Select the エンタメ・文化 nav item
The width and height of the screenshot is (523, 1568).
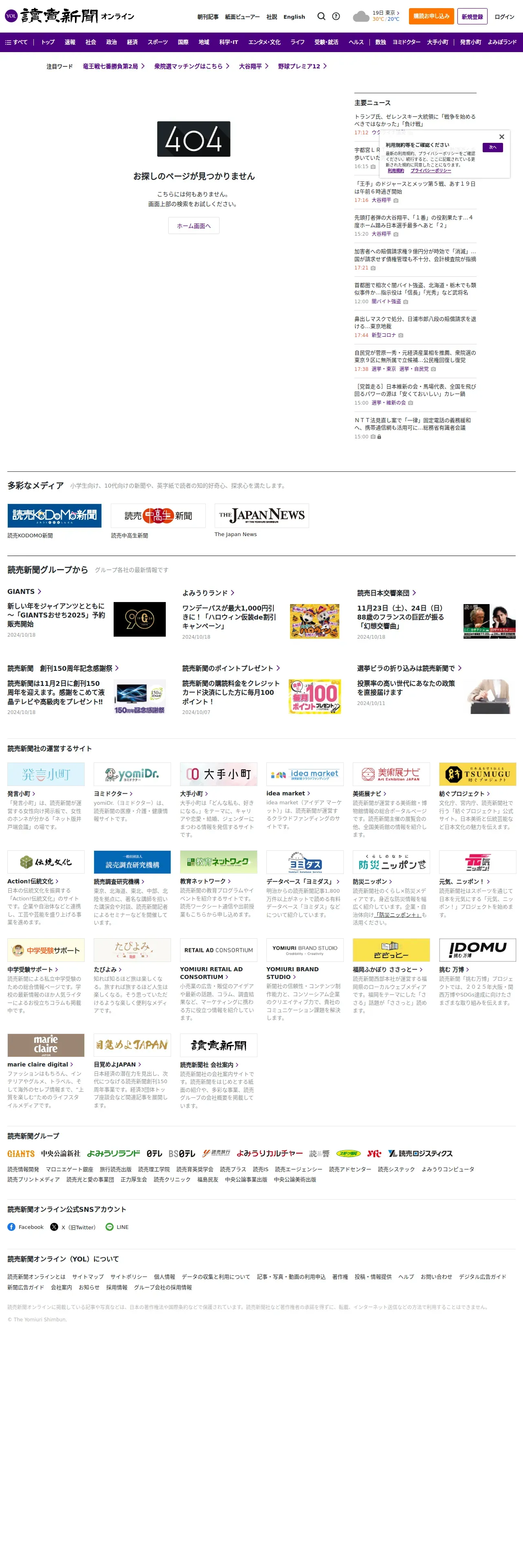coord(264,42)
